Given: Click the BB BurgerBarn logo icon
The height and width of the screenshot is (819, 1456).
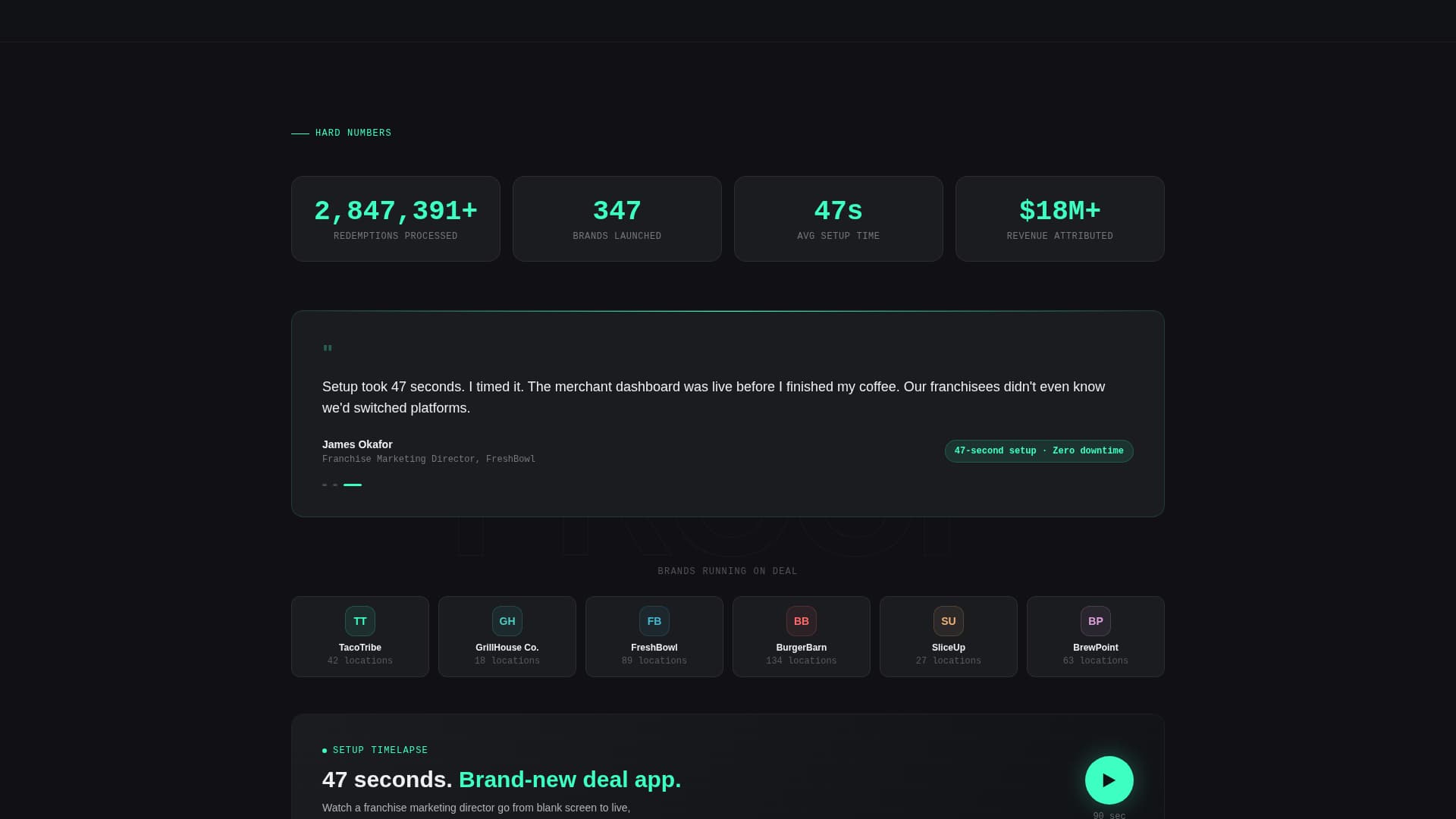Looking at the screenshot, I should tap(802, 621).
